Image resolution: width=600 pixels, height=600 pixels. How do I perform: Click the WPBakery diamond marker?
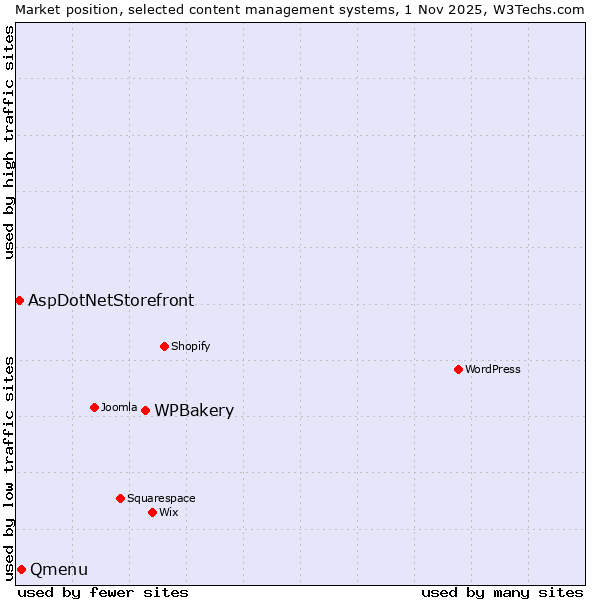145,410
